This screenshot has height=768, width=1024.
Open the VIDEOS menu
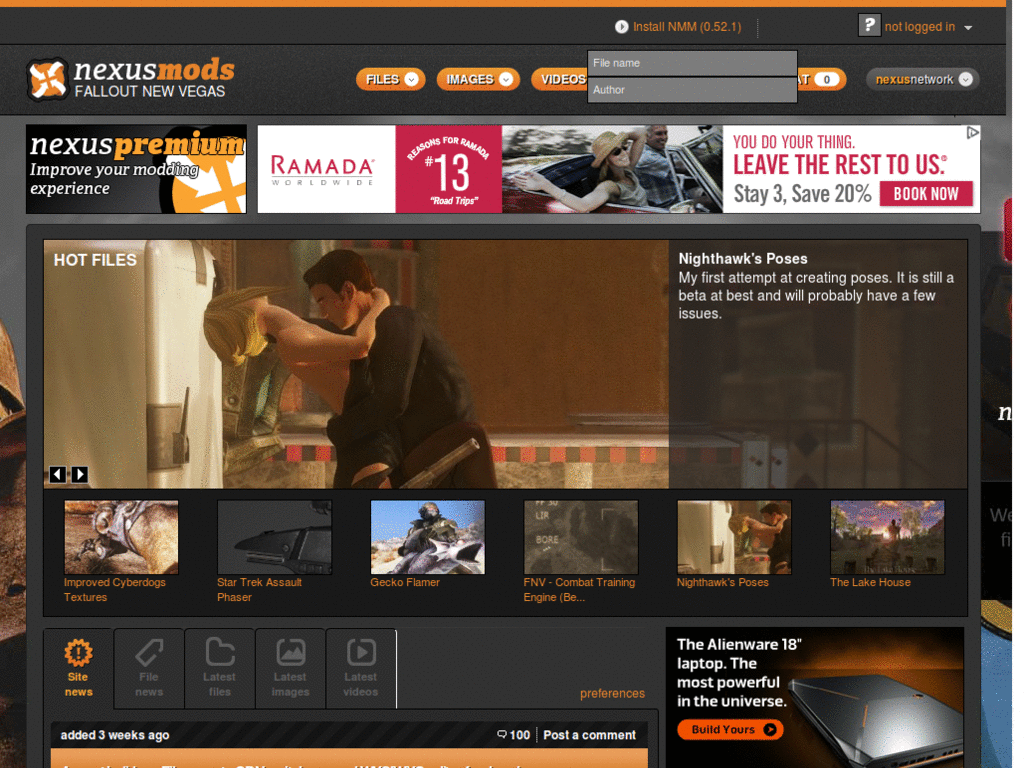click(x=560, y=79)
